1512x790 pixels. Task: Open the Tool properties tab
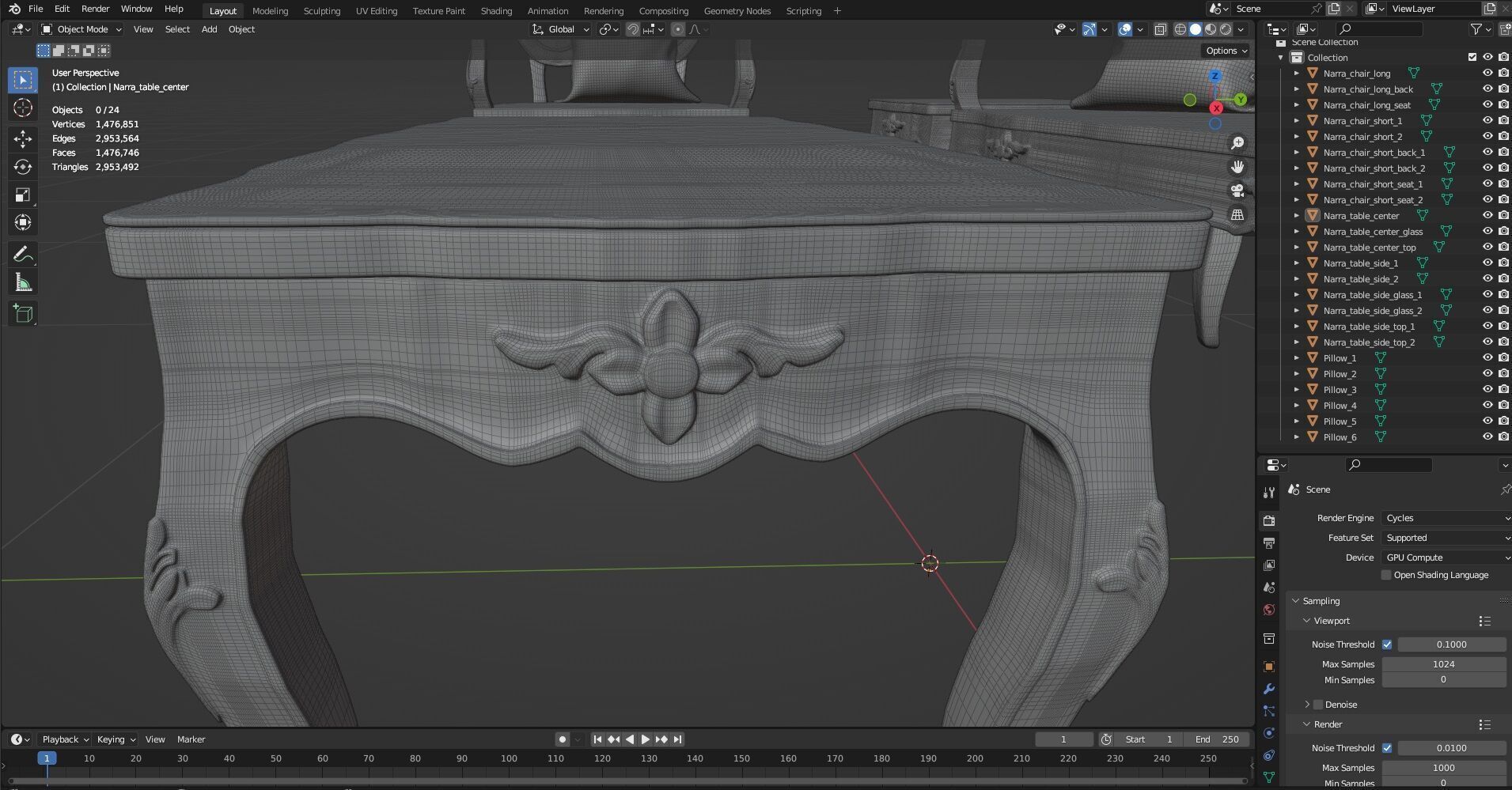point(1269,492)
